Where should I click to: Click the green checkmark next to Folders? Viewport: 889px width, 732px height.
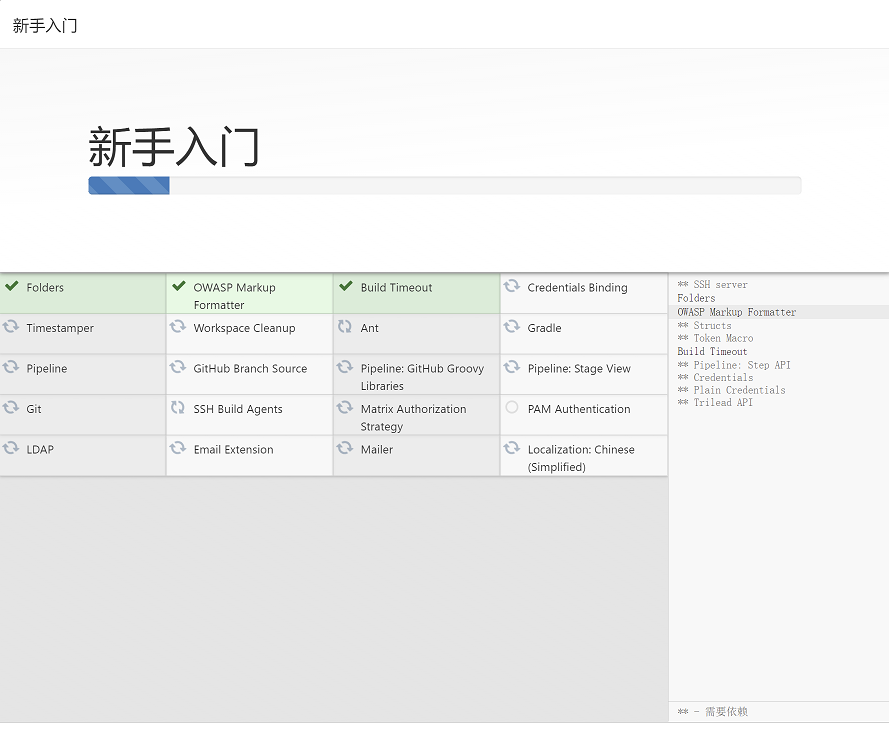12,286
